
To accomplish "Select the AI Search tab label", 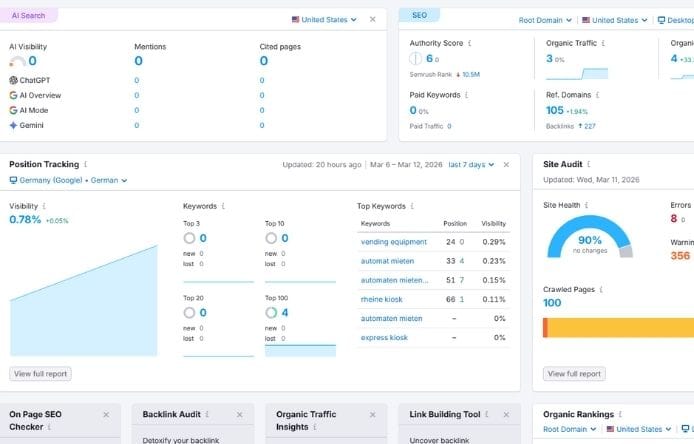I will pos(28,16).
